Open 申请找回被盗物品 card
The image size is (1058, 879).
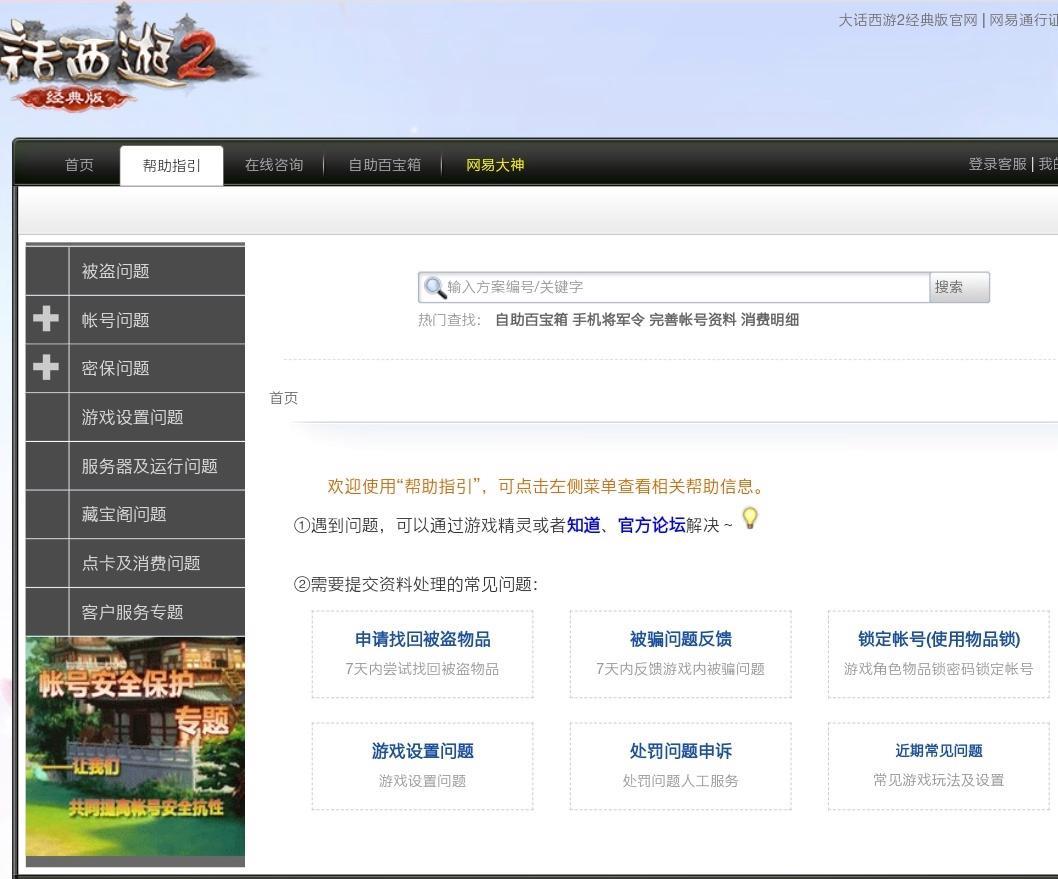point(422,654)
